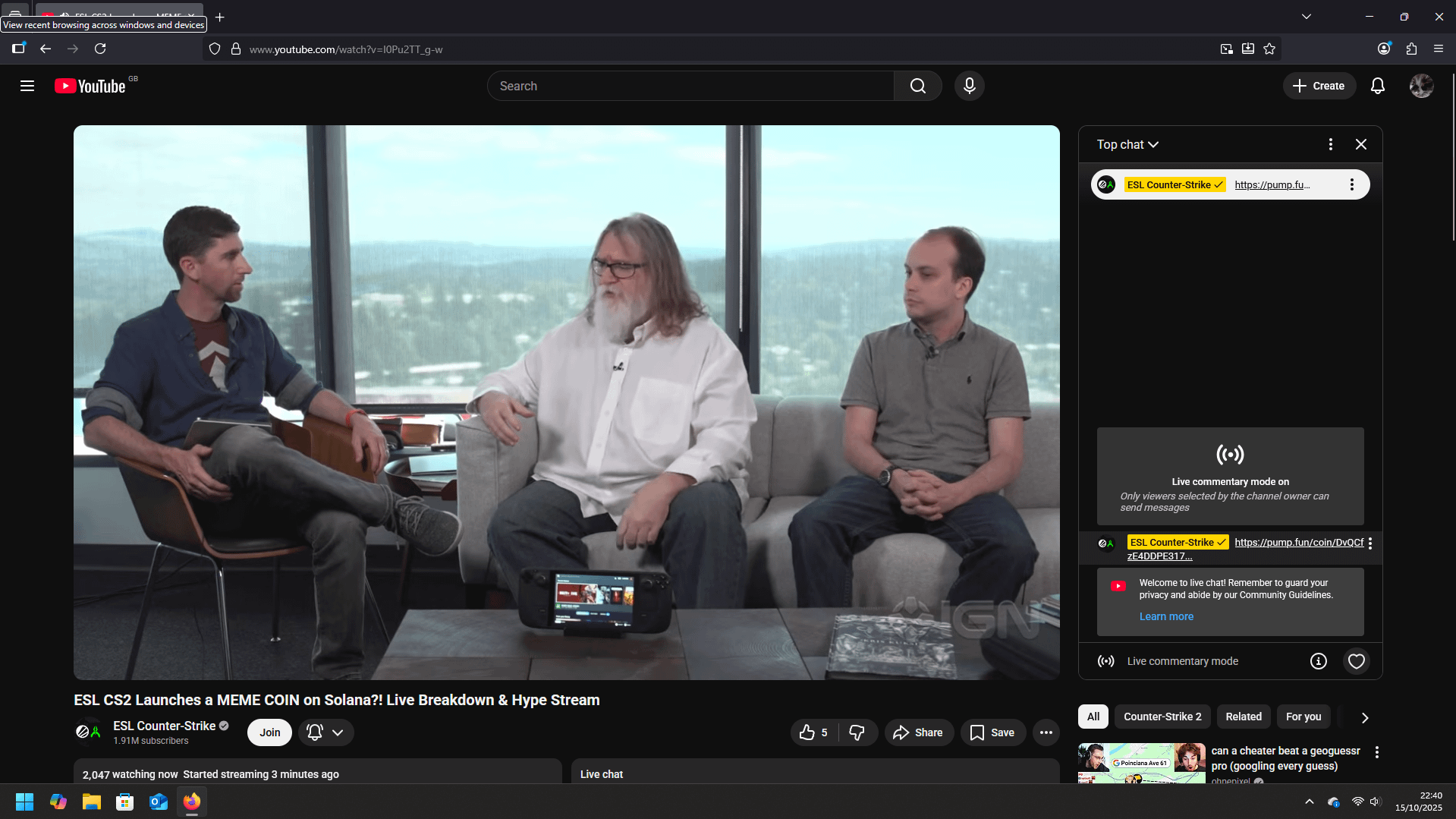The image size is (1456, 819).
Task: Open the live chat options menu
Action: pos(1331,144)
